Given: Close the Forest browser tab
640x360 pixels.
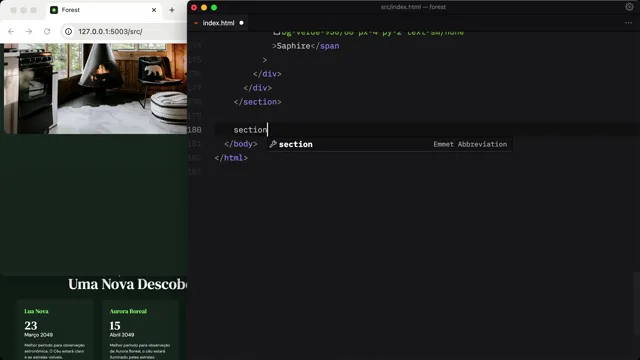Looking at the screenshot, I should [x=154, y=10].
